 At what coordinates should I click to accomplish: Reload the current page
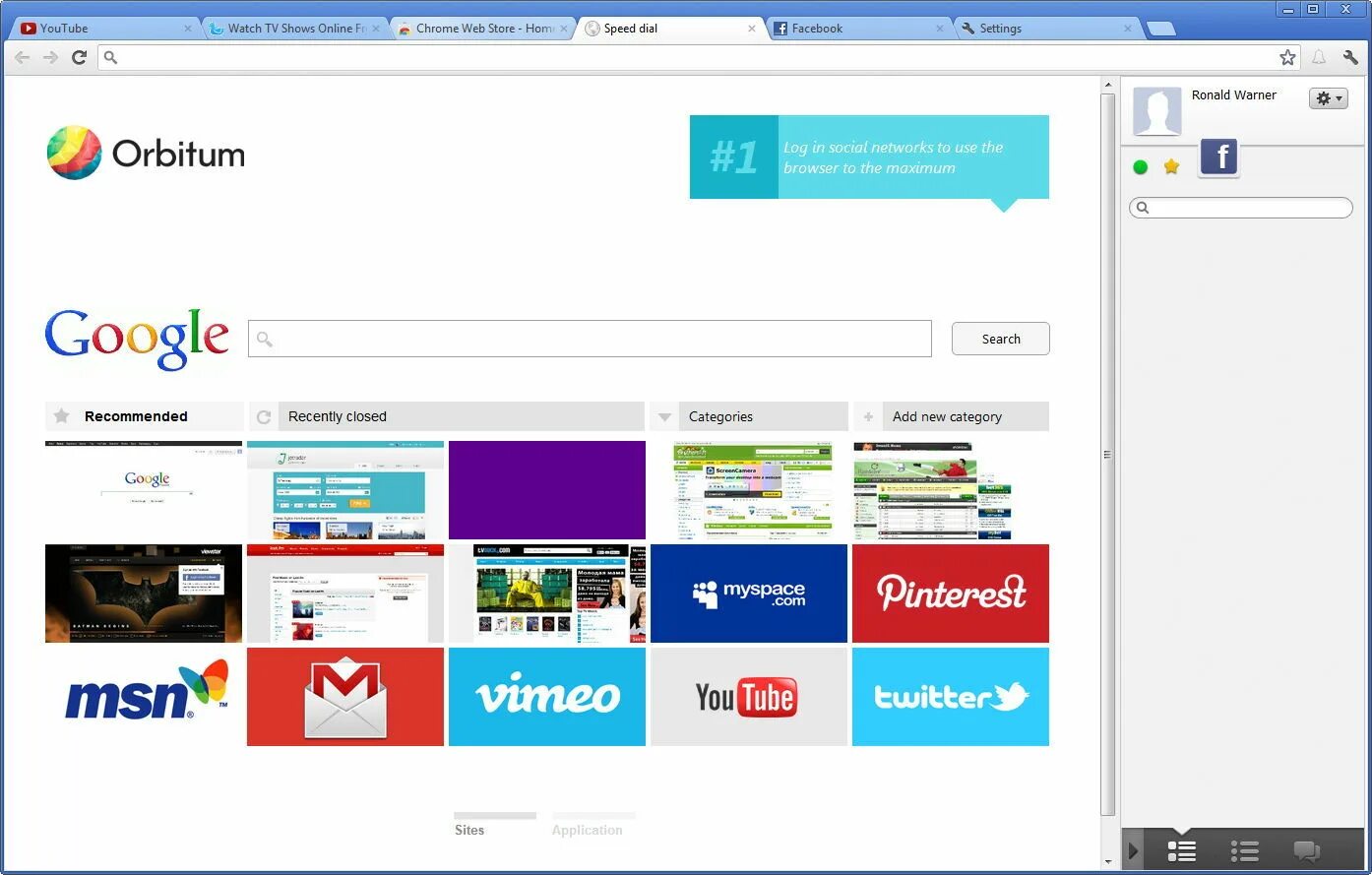(80, 58)
